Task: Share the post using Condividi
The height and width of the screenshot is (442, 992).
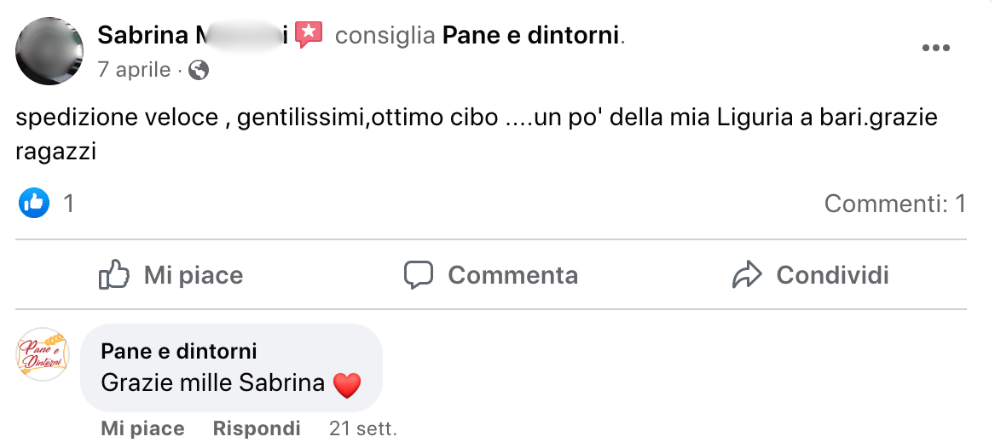Action: click(x=810, y=275)
